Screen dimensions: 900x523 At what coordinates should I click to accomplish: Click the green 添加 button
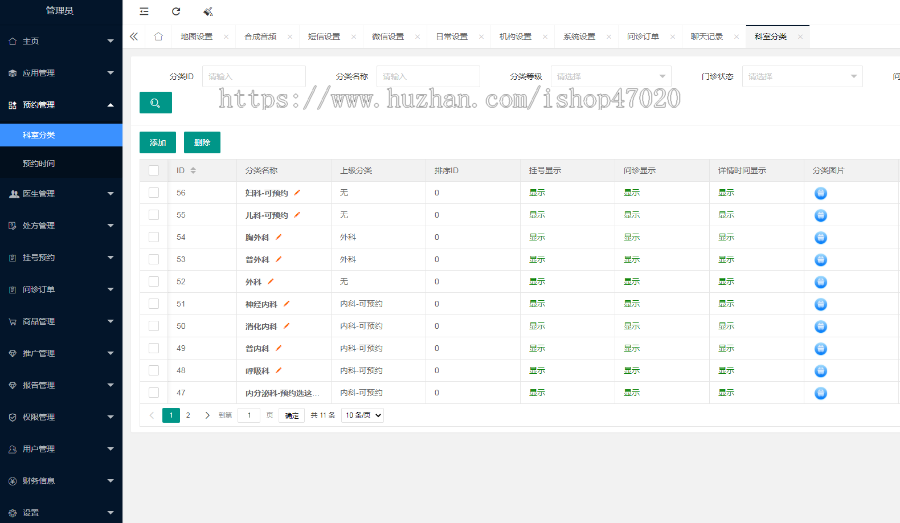pyautogui.click(x=158, y=142)
